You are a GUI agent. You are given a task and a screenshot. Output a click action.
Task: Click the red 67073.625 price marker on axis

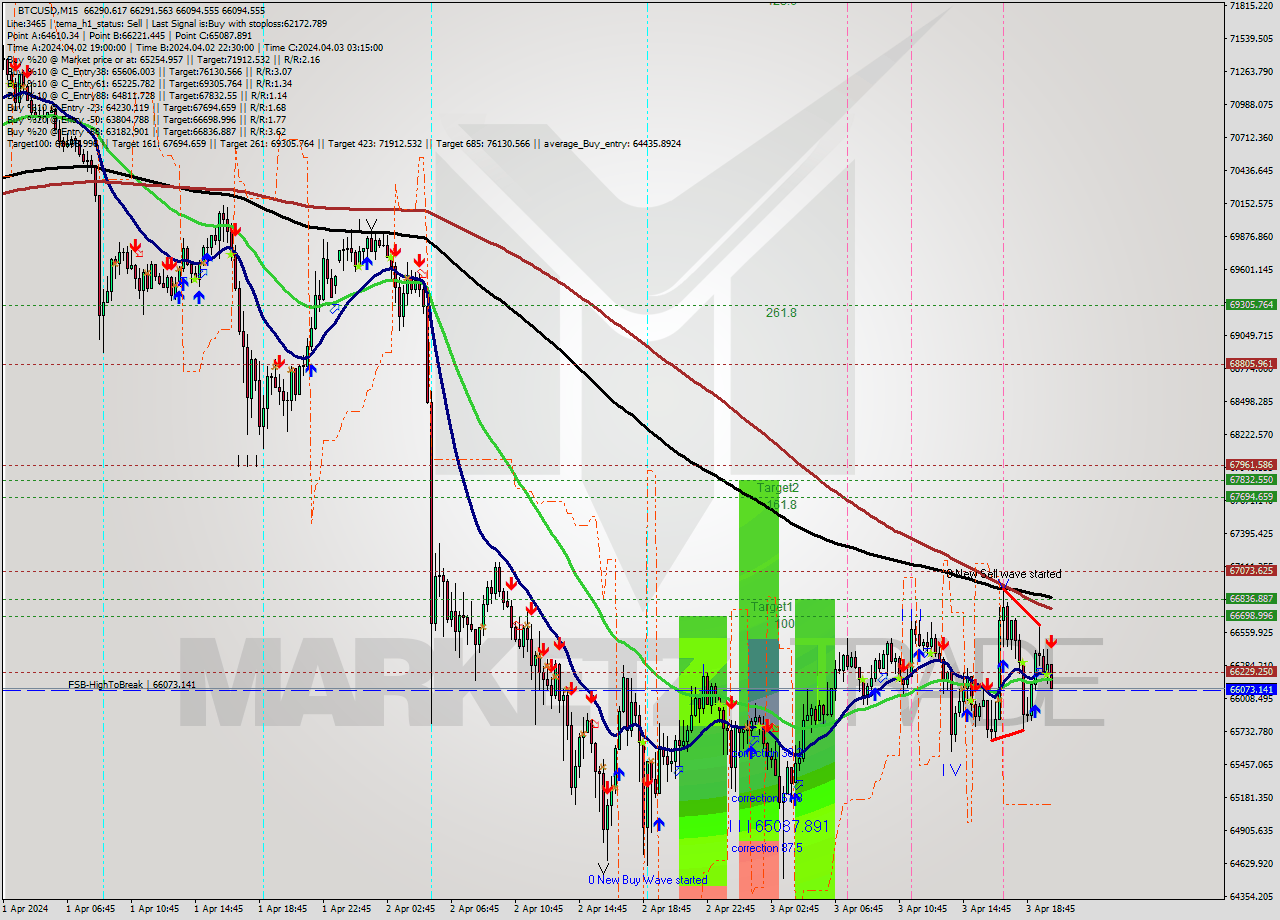1252,571
